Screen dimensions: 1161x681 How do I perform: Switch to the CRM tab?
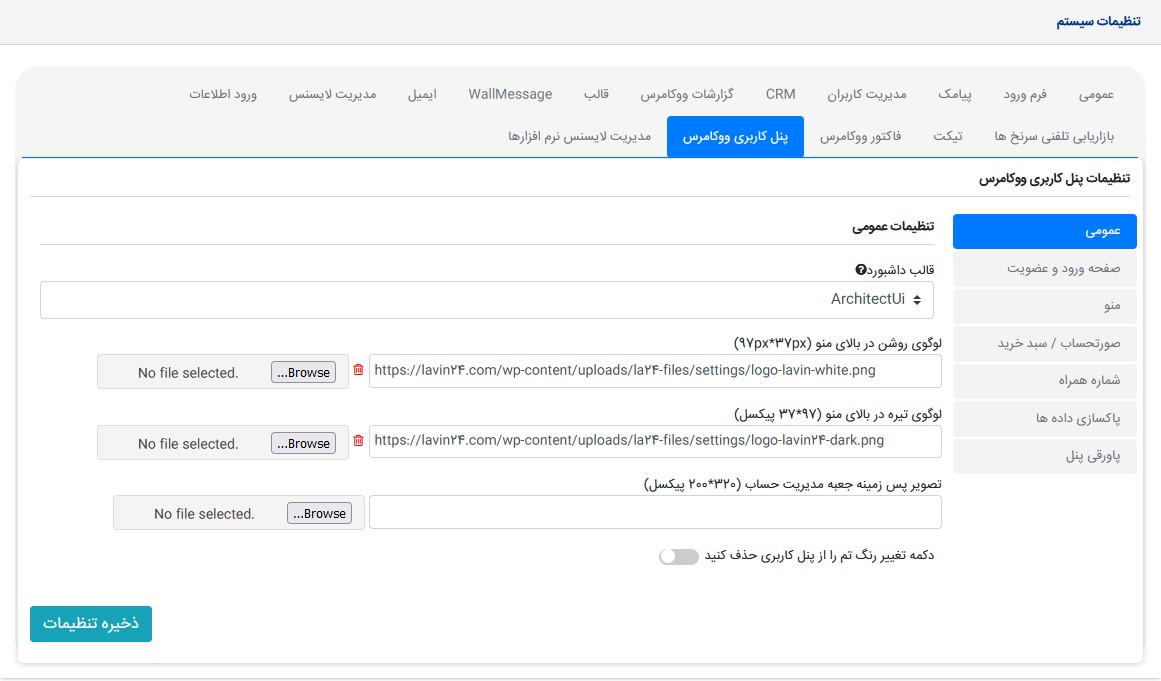coord(780,94)
